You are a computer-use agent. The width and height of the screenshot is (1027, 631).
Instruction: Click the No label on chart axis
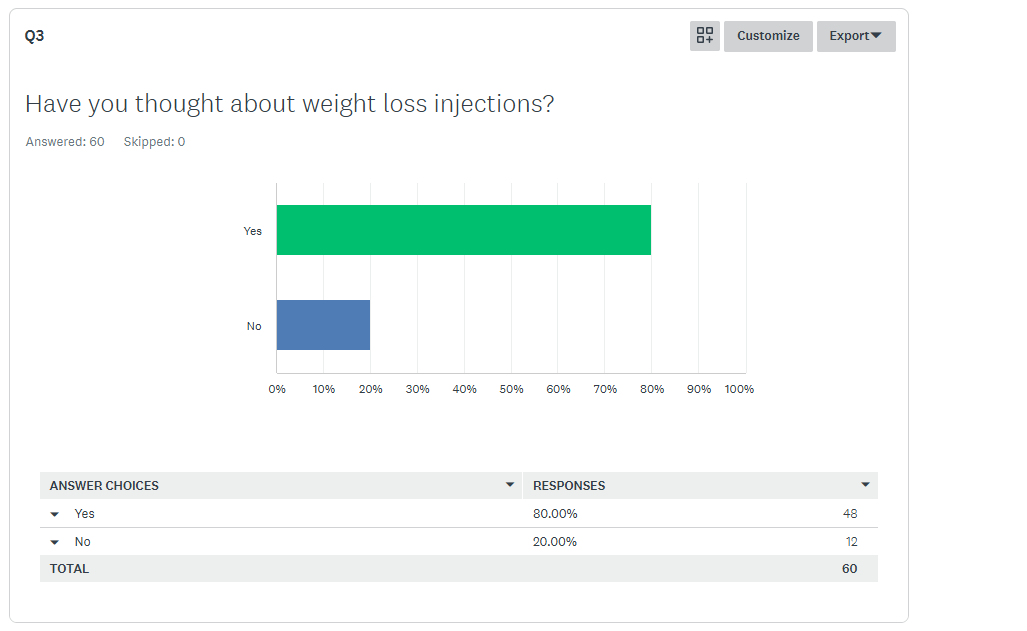pos(254,326)
